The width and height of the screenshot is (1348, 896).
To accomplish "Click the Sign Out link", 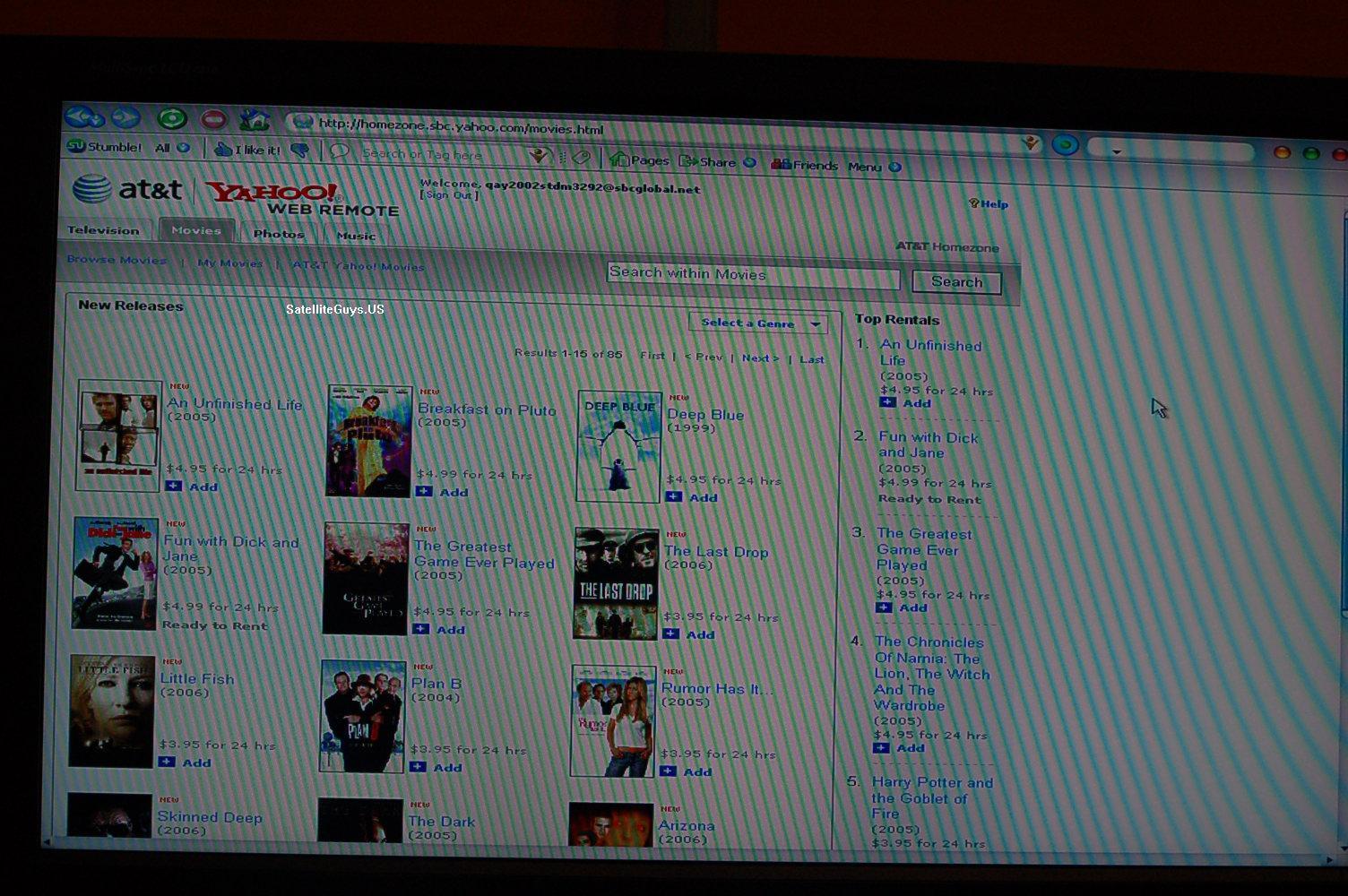I will [449, 195].
